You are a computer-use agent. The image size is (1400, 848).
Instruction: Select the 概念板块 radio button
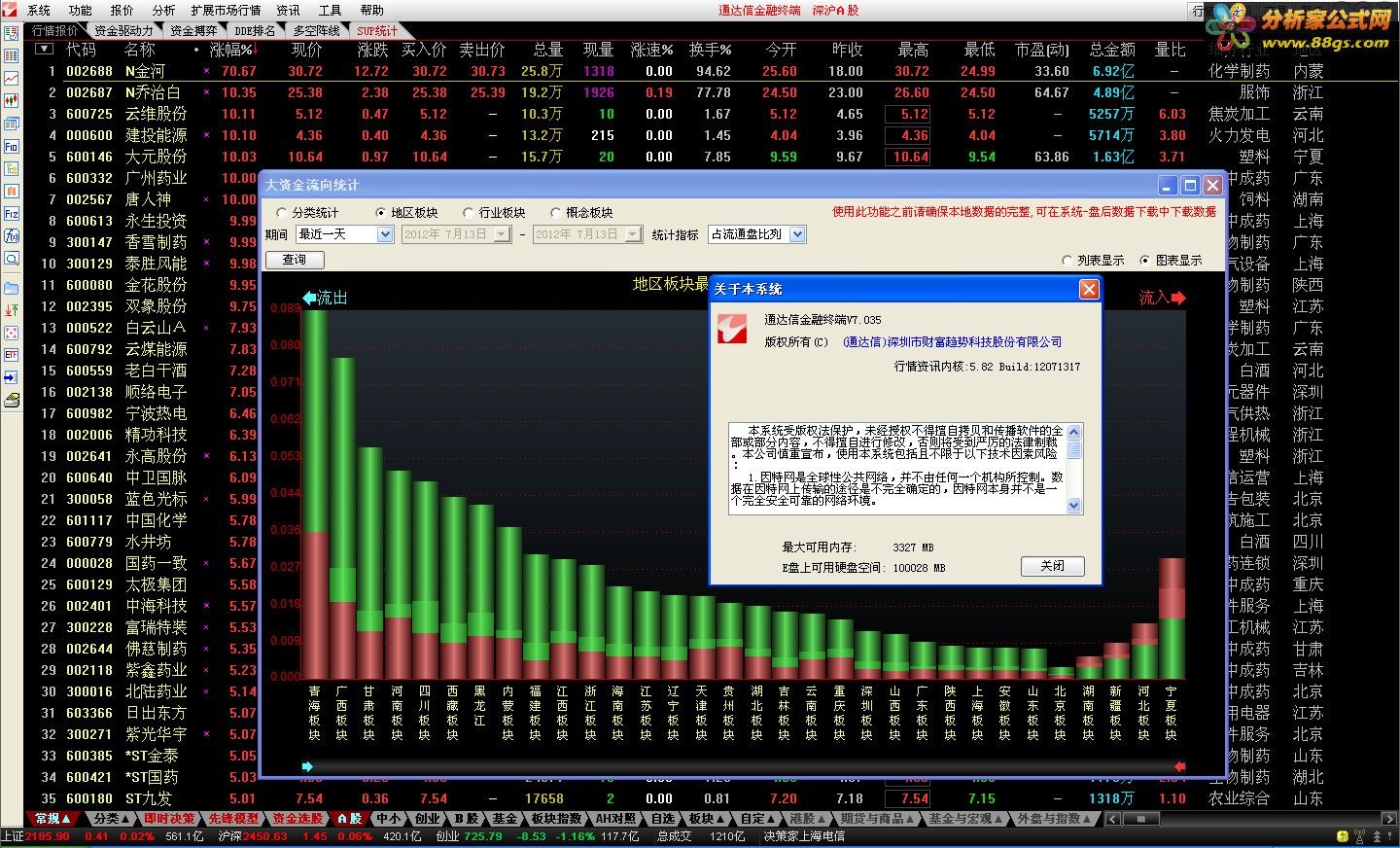[556, 212]
